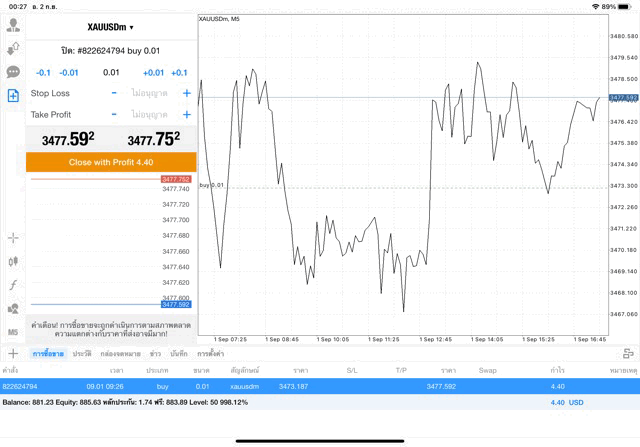
Task: Click the new order document icon
Action: point(13,96)
